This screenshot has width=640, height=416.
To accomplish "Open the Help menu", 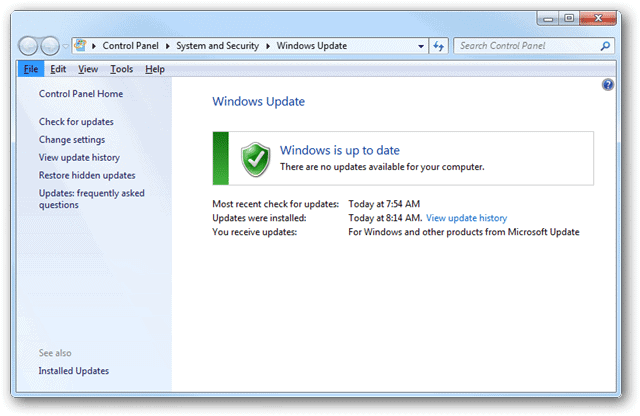I will 155,69.
